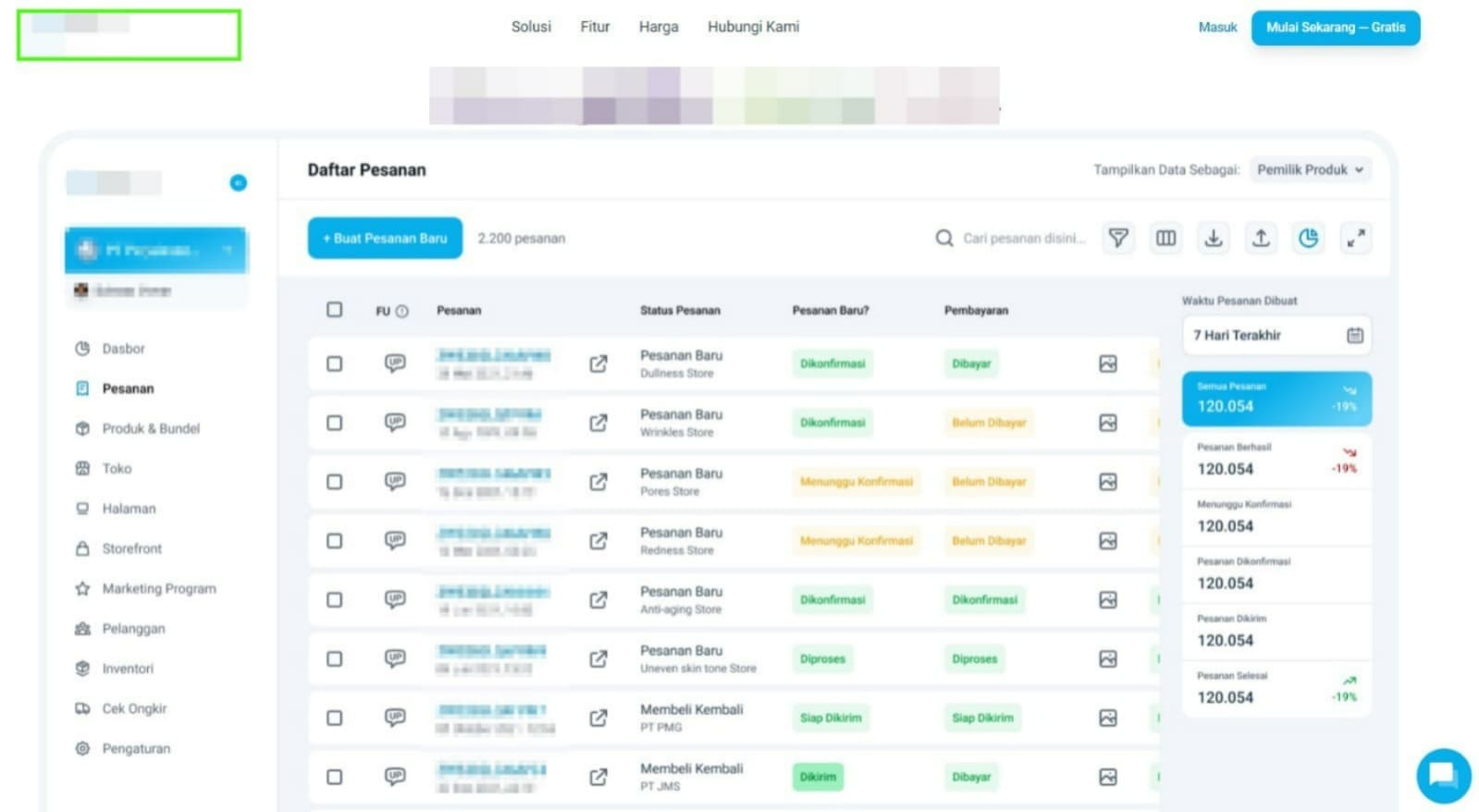Click image icon in Pores Store row
The width and height of the screenshot is (1479, 812).
click(x=1108, y=482)
